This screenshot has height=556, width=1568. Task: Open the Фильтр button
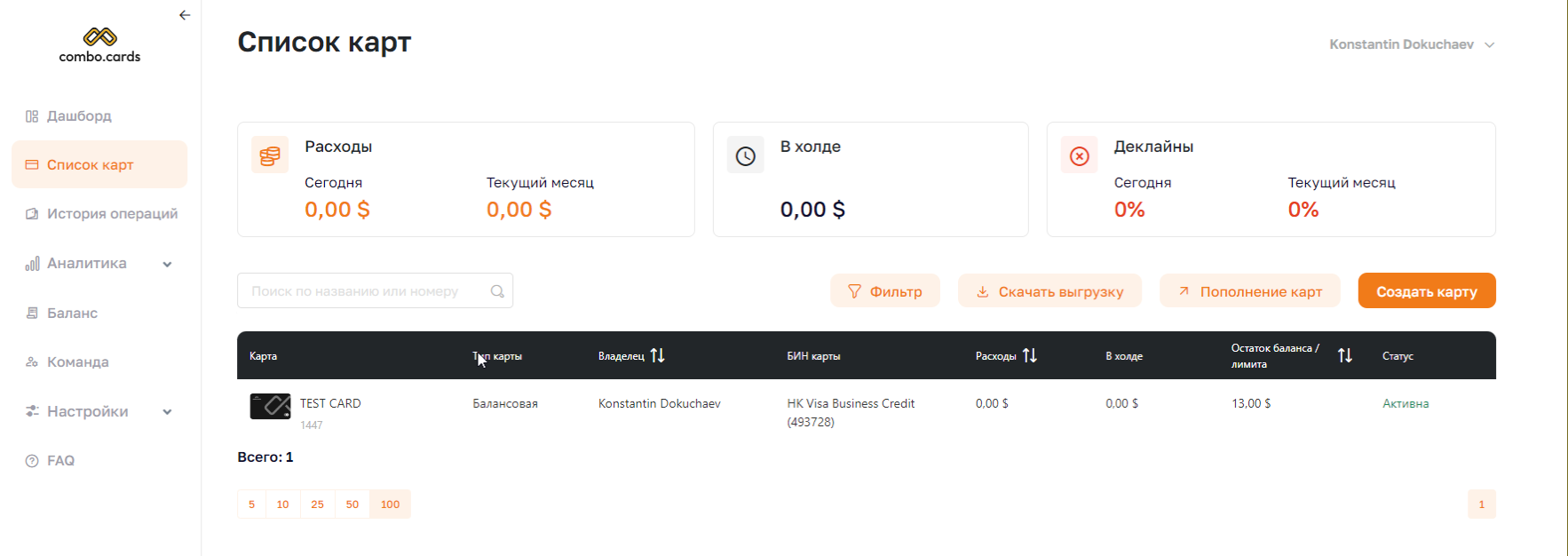click(x=884, y=291)
